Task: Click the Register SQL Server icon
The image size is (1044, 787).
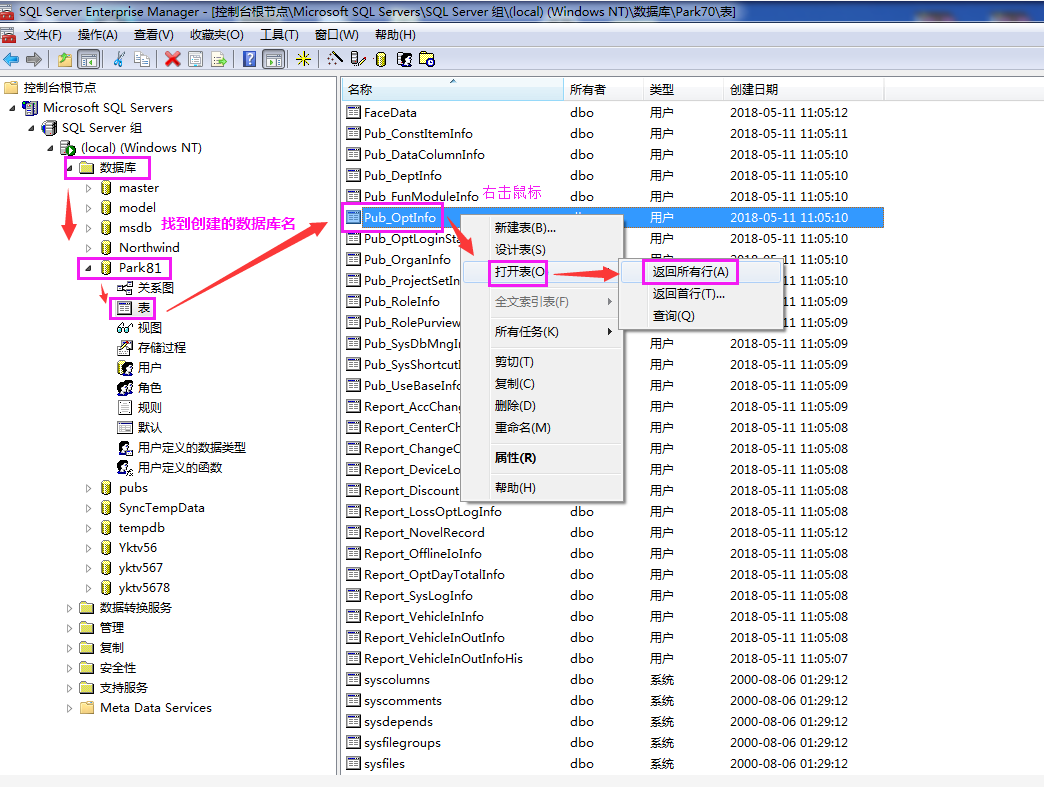Action: [x=358, y=60]
